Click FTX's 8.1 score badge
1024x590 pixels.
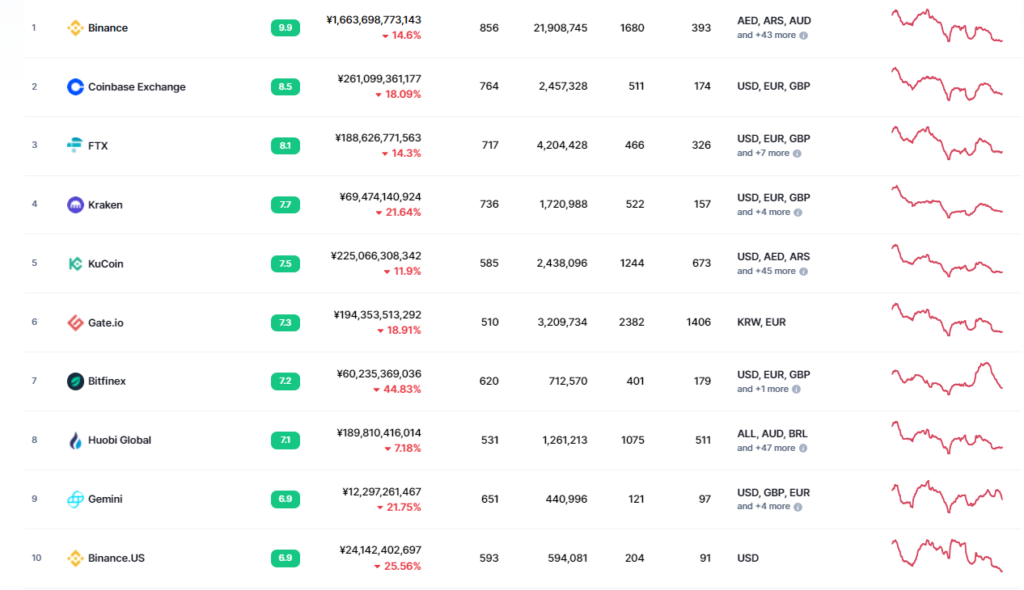pos(285,146)
